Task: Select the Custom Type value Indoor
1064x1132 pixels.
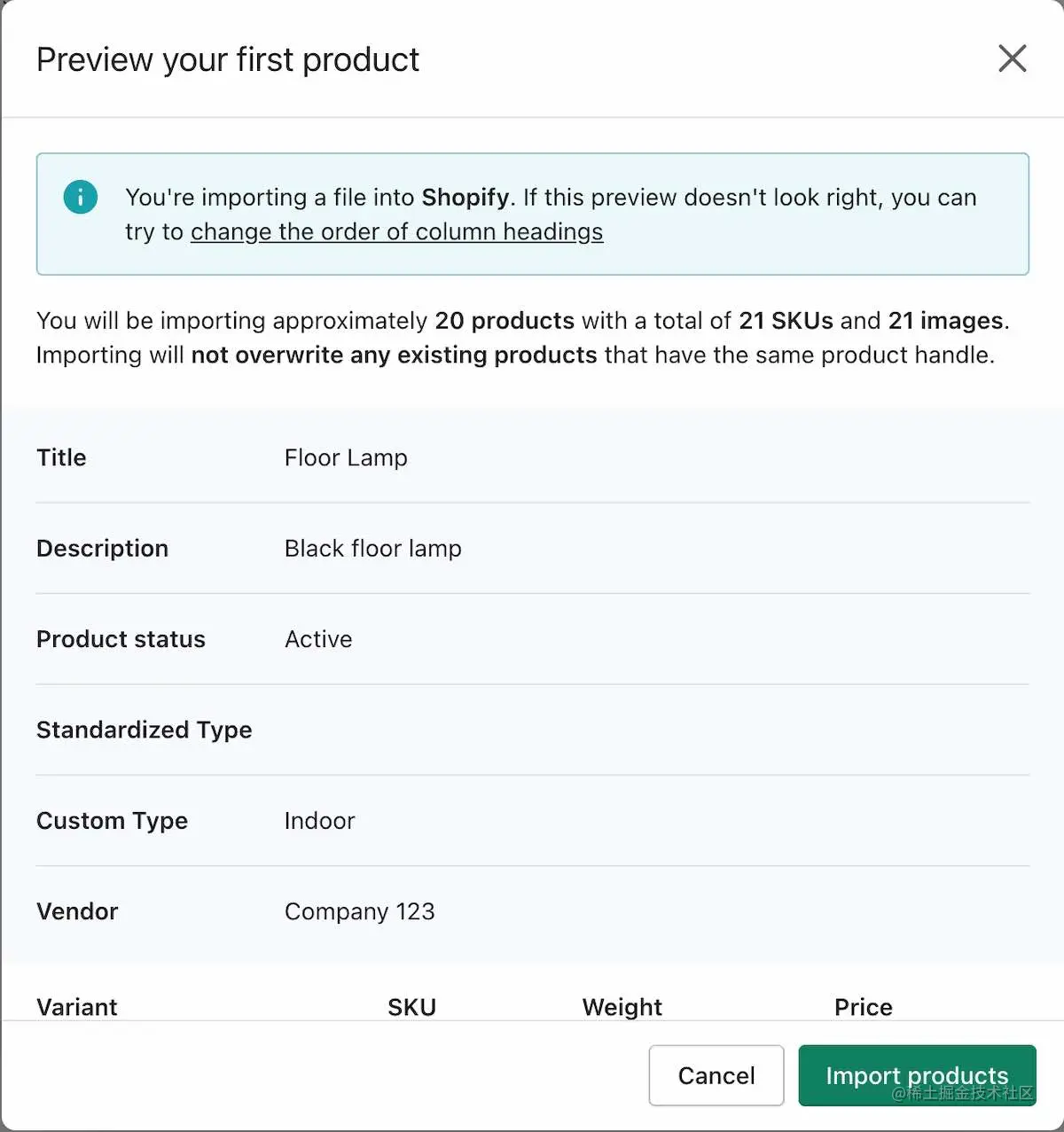Action: click(319, 821)
